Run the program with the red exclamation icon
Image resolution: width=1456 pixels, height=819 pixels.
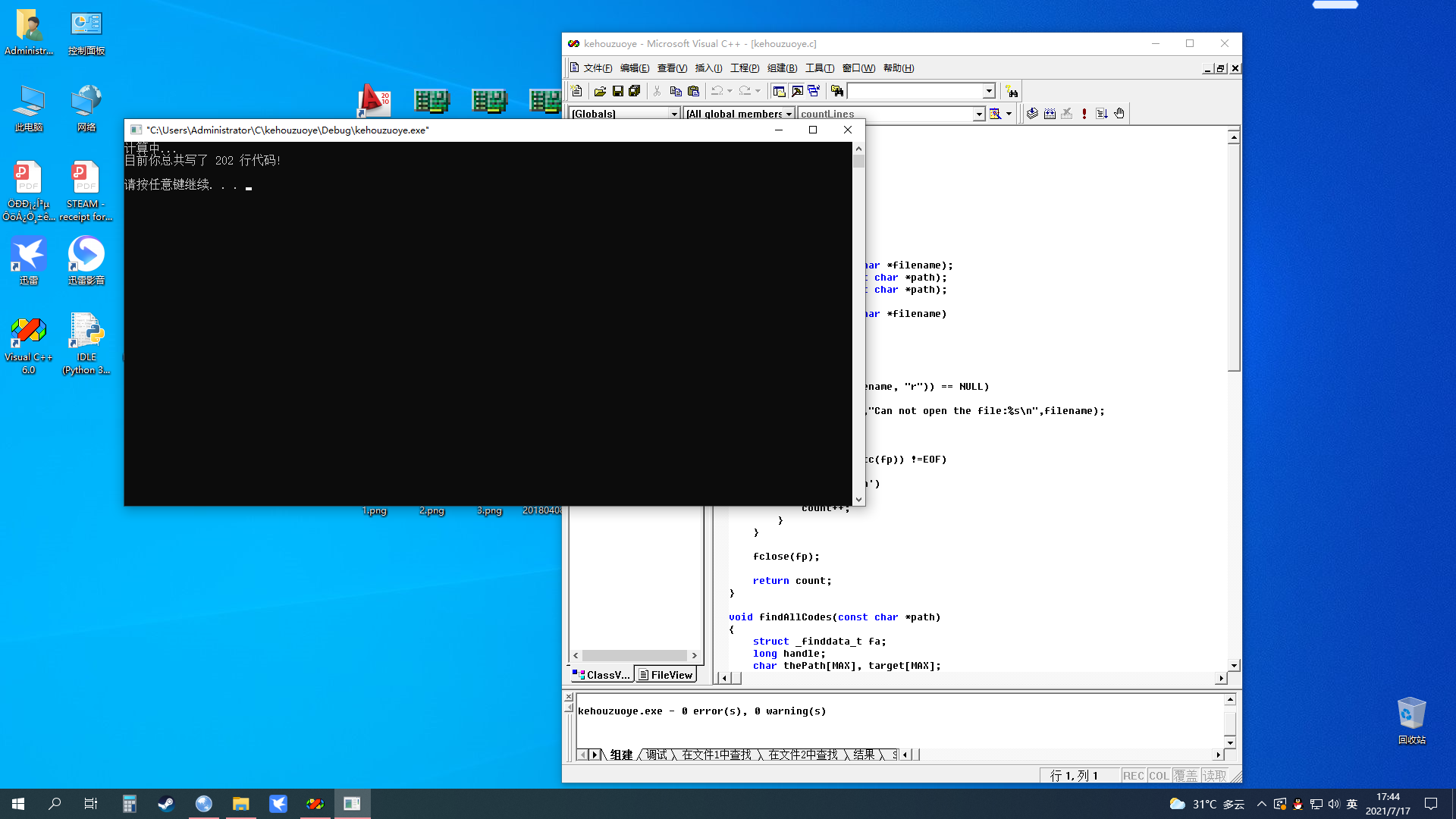(x=1084, y=114)
